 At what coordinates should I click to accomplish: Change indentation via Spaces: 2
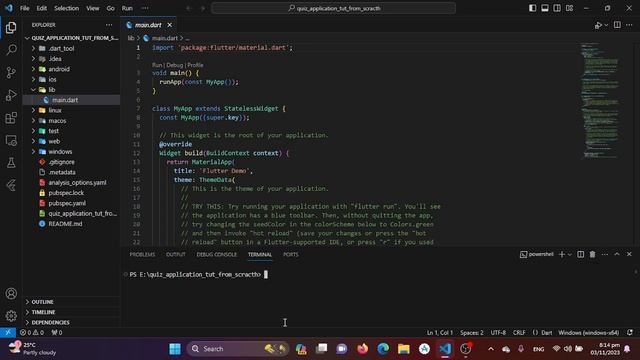(471, 333)
